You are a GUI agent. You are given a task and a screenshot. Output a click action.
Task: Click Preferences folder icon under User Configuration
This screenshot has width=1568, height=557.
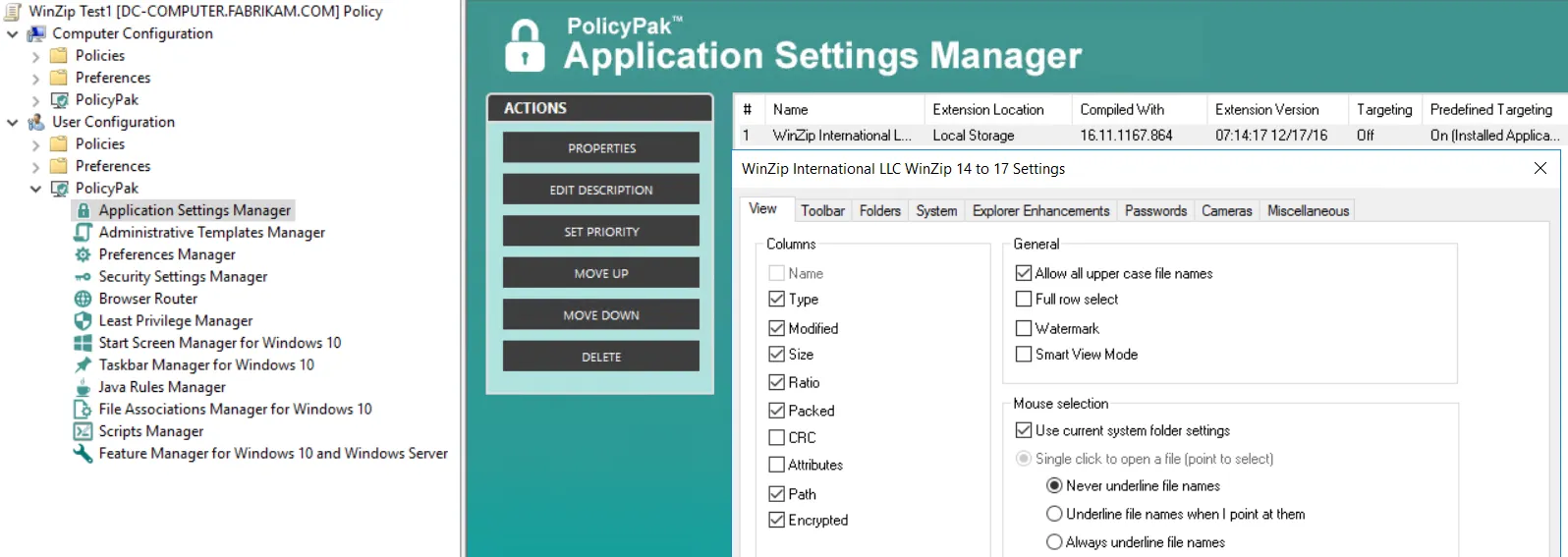[60, 166]
